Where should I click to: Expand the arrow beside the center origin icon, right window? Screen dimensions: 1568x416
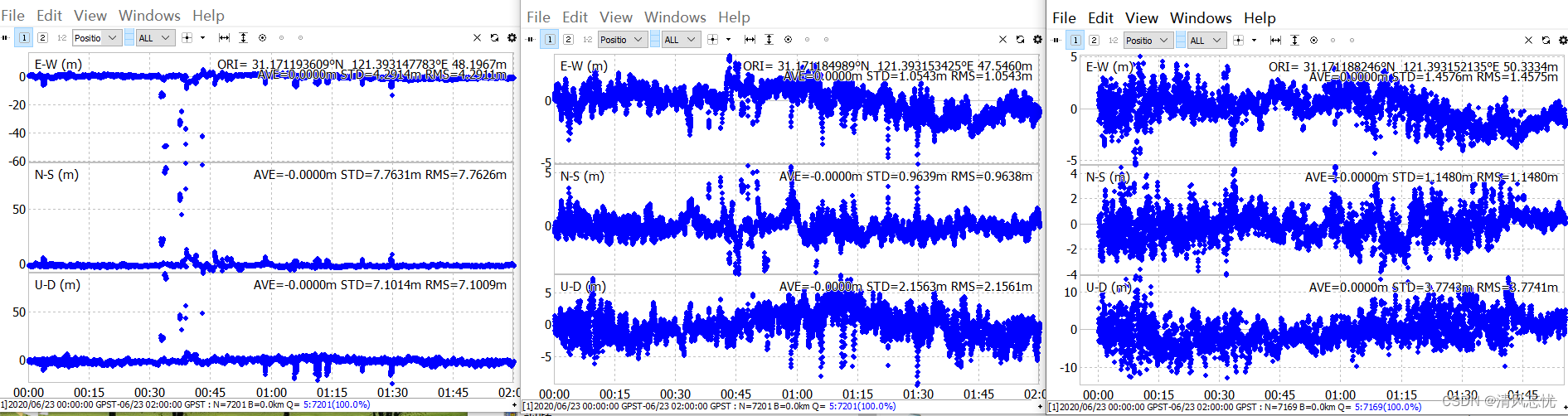coord(1254,40)
